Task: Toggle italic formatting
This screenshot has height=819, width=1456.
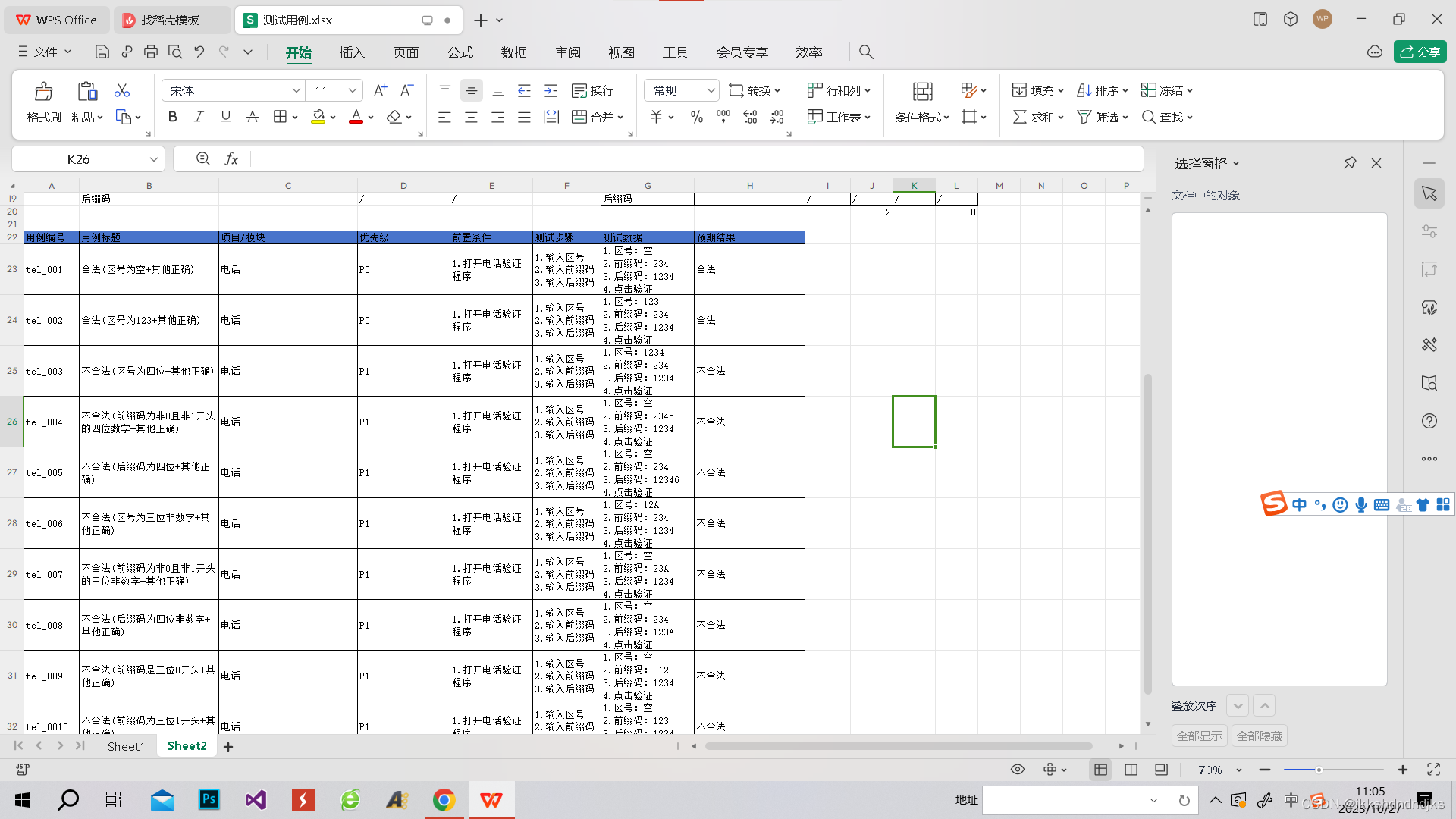Action: 199,117
